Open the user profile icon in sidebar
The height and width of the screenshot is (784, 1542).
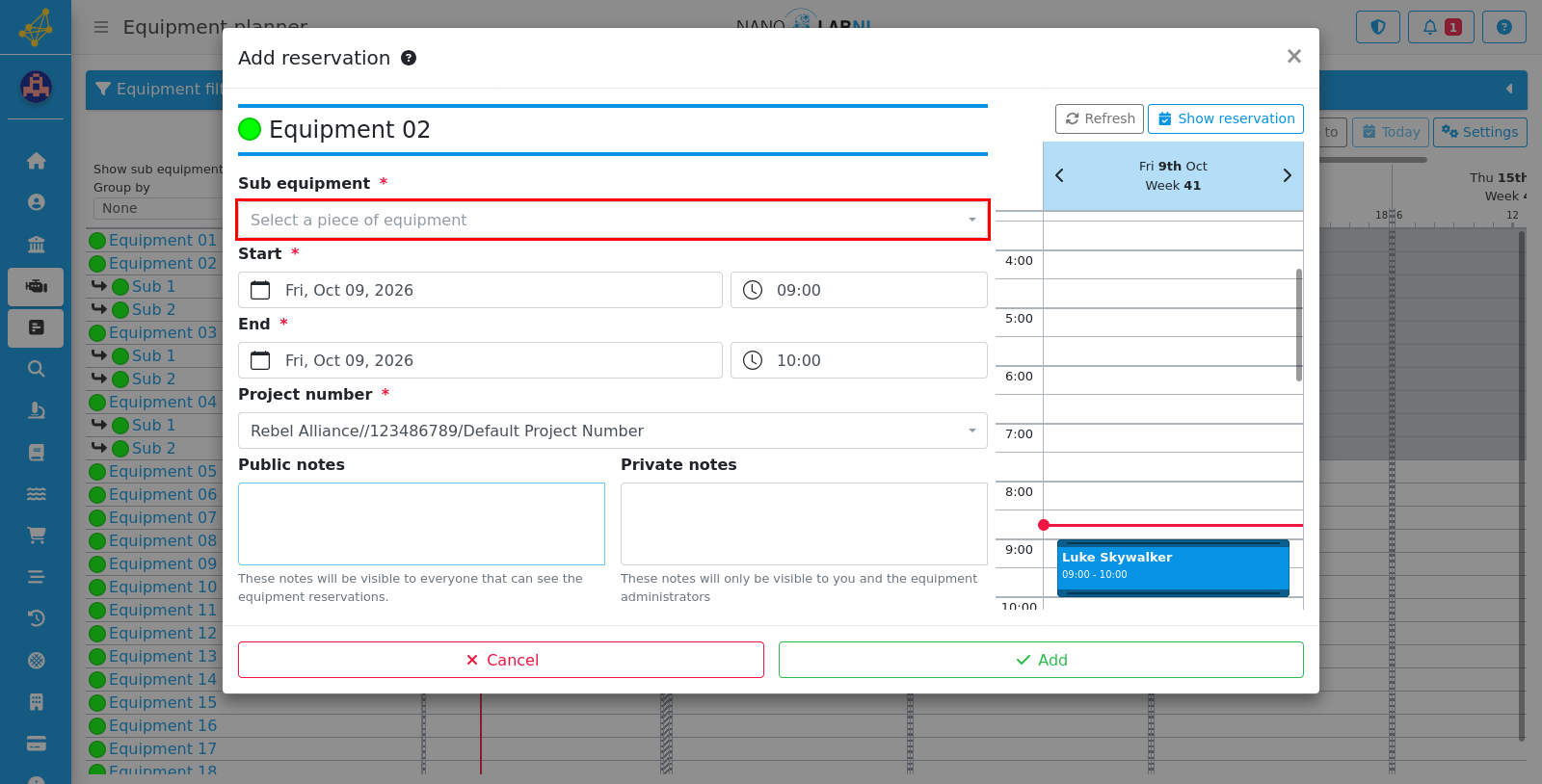point(36,202)
